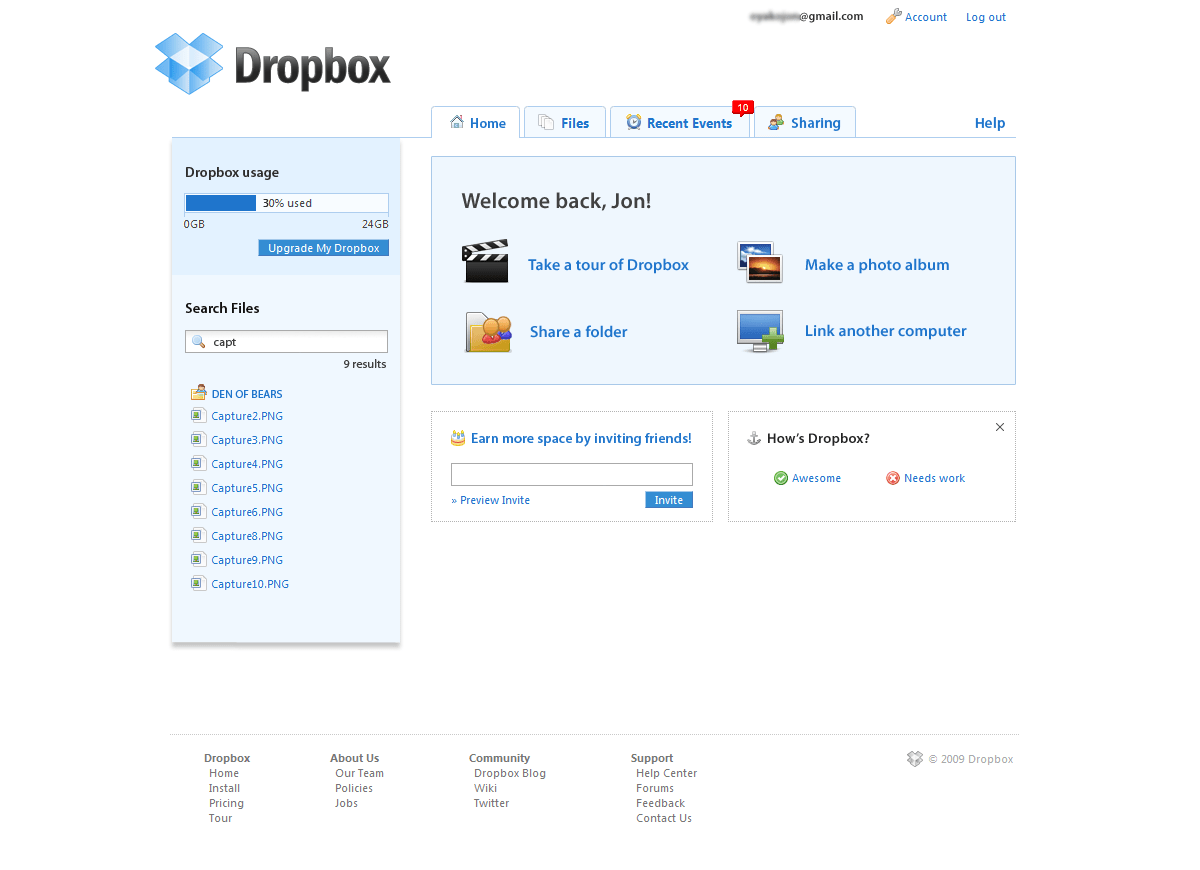Screen dimensions: 1200x870
Task: Switch to the Home tab
Action: tap(476, 122)
